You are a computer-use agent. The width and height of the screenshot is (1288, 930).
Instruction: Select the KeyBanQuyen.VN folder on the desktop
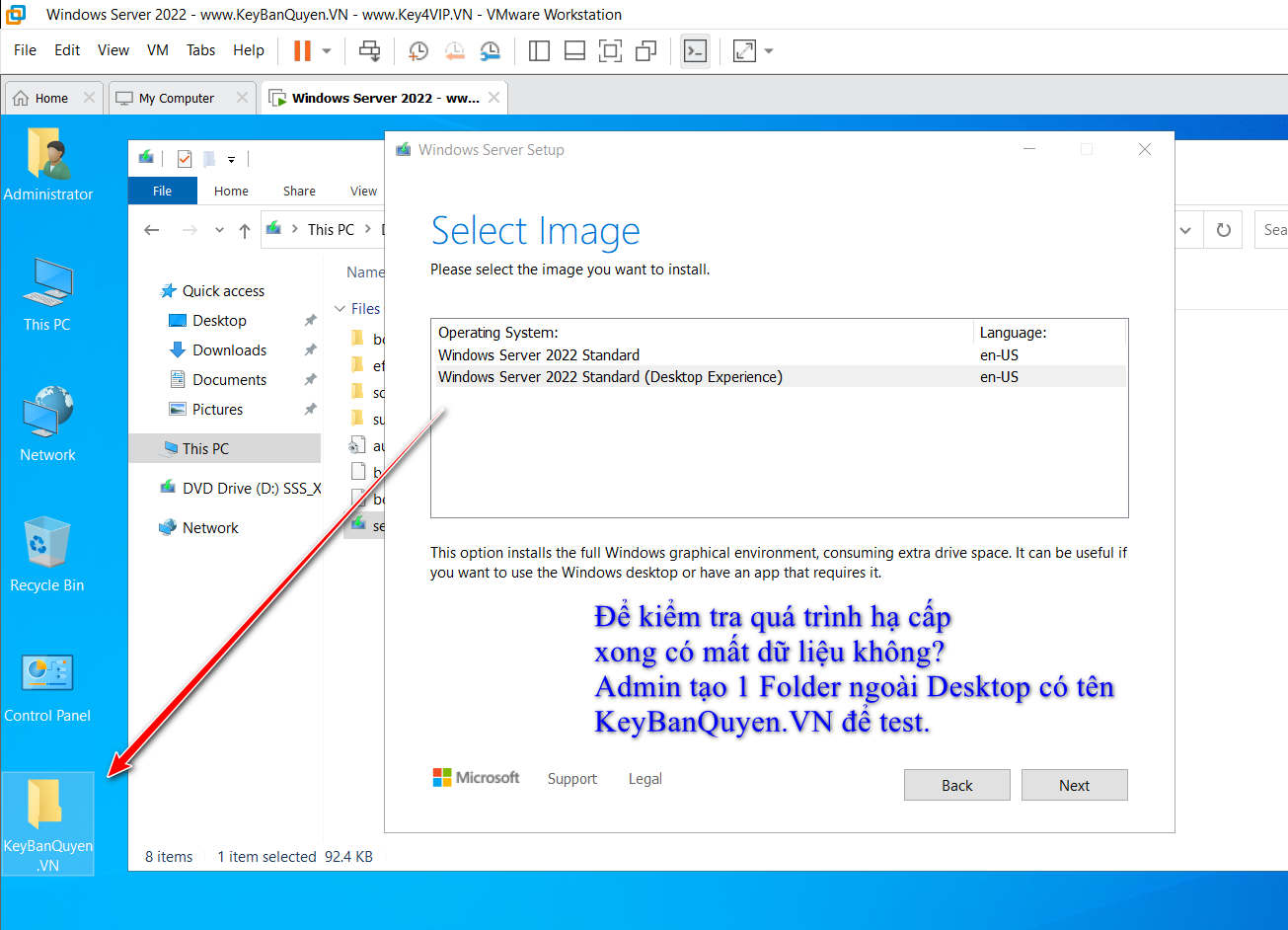pyautogui.click(x=47, y=824)
